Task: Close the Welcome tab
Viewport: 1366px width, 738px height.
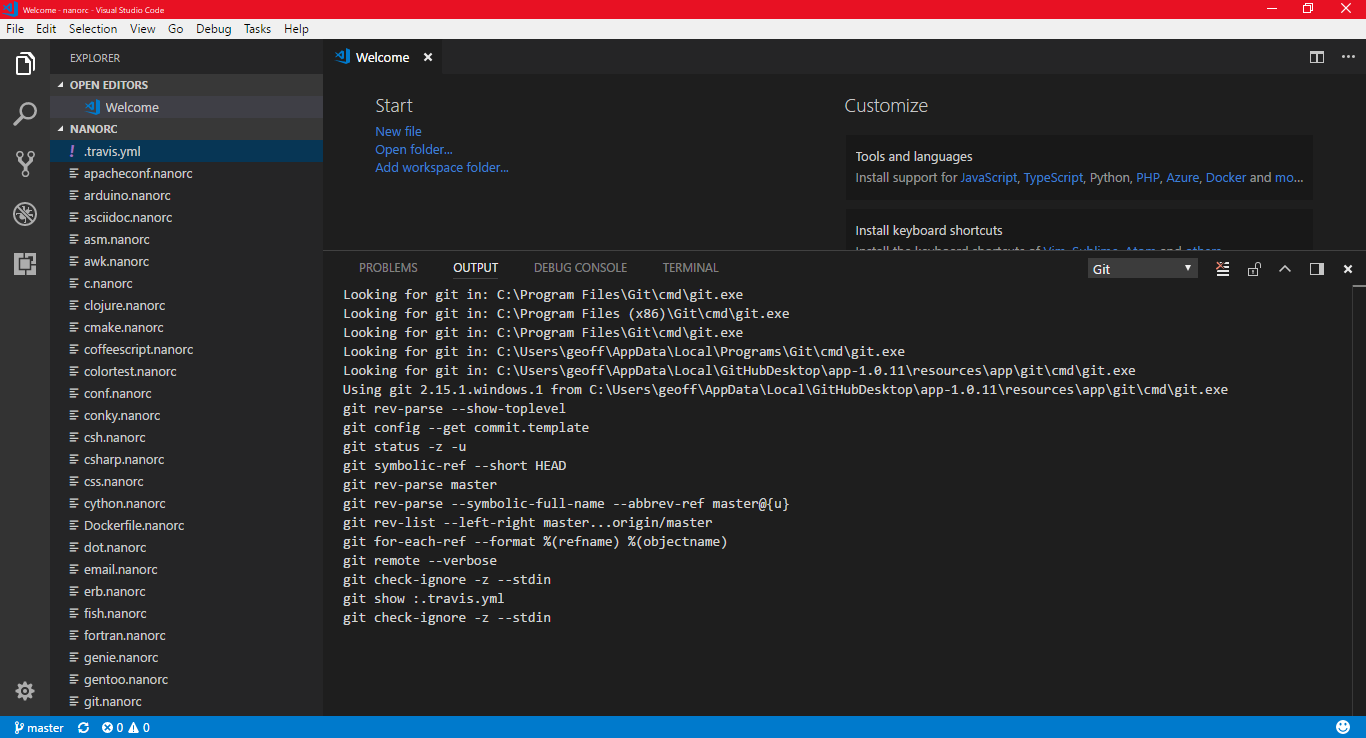Action: pos(428,57)
